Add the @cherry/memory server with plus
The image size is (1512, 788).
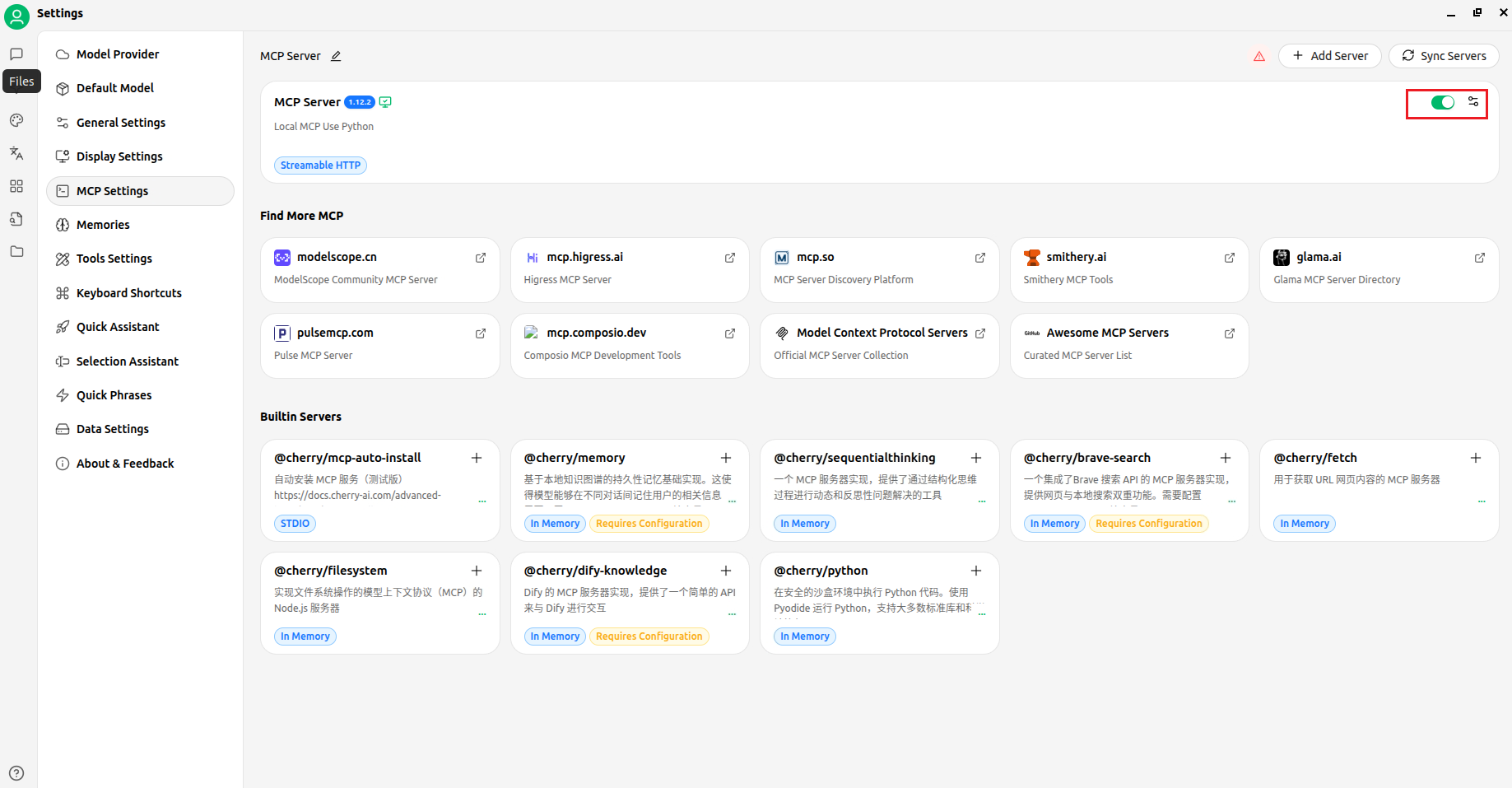(726, 458)
